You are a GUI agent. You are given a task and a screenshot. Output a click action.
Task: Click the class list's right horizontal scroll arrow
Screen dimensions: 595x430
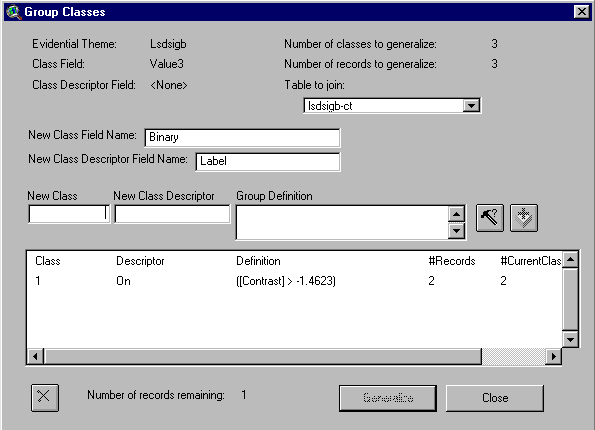[x=553, y=356]
